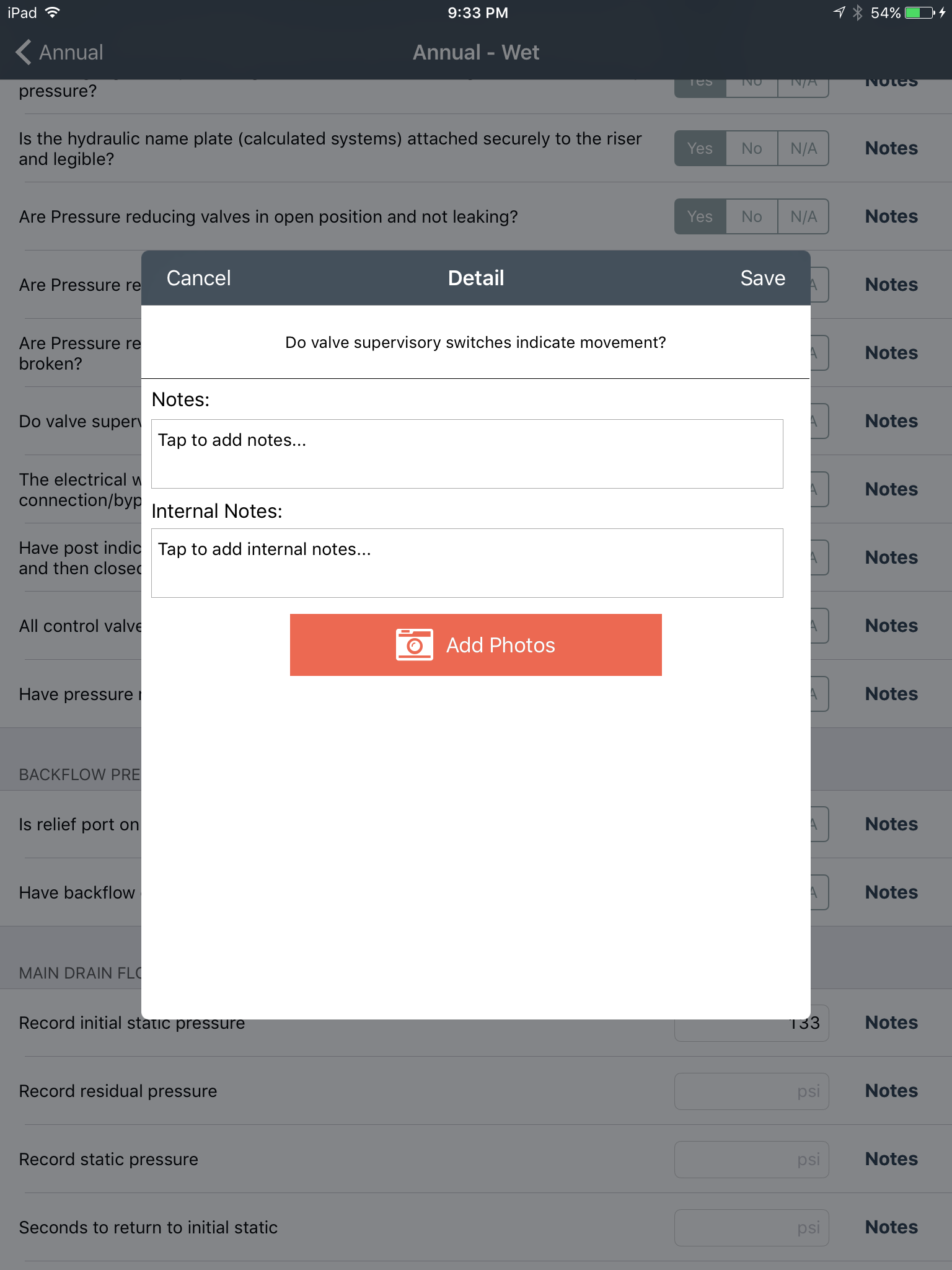This screenshot has height=1270, width=952.
Task: Cancel the Detail dialog
Action: pyautogui.click(x=198, y=278)
